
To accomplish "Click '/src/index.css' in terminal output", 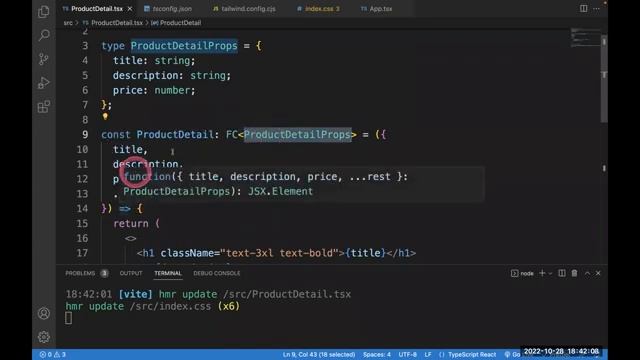I will pyautogui.click(x=170, y=306).
